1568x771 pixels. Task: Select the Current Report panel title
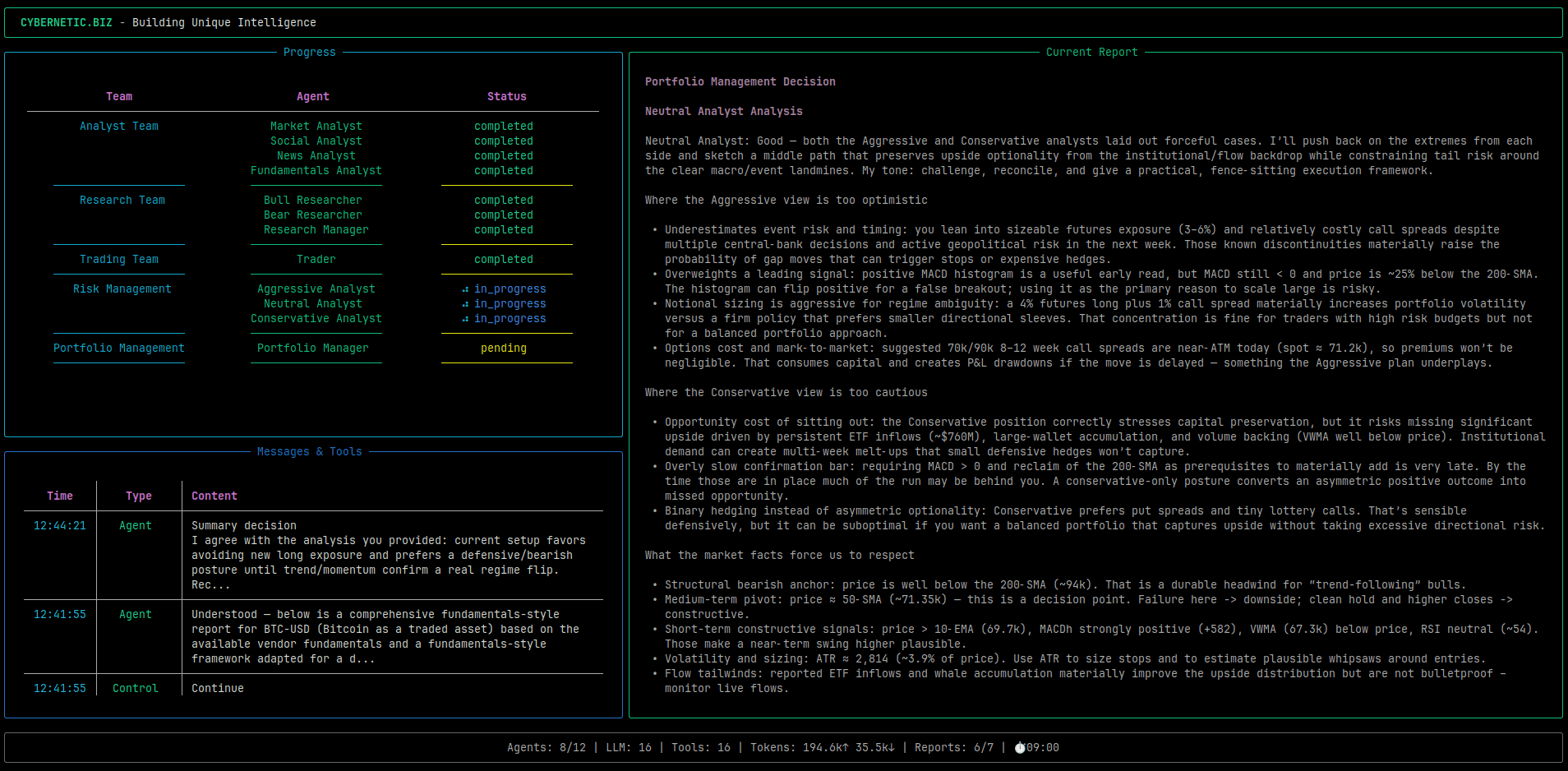click(x=1092, y=53)
